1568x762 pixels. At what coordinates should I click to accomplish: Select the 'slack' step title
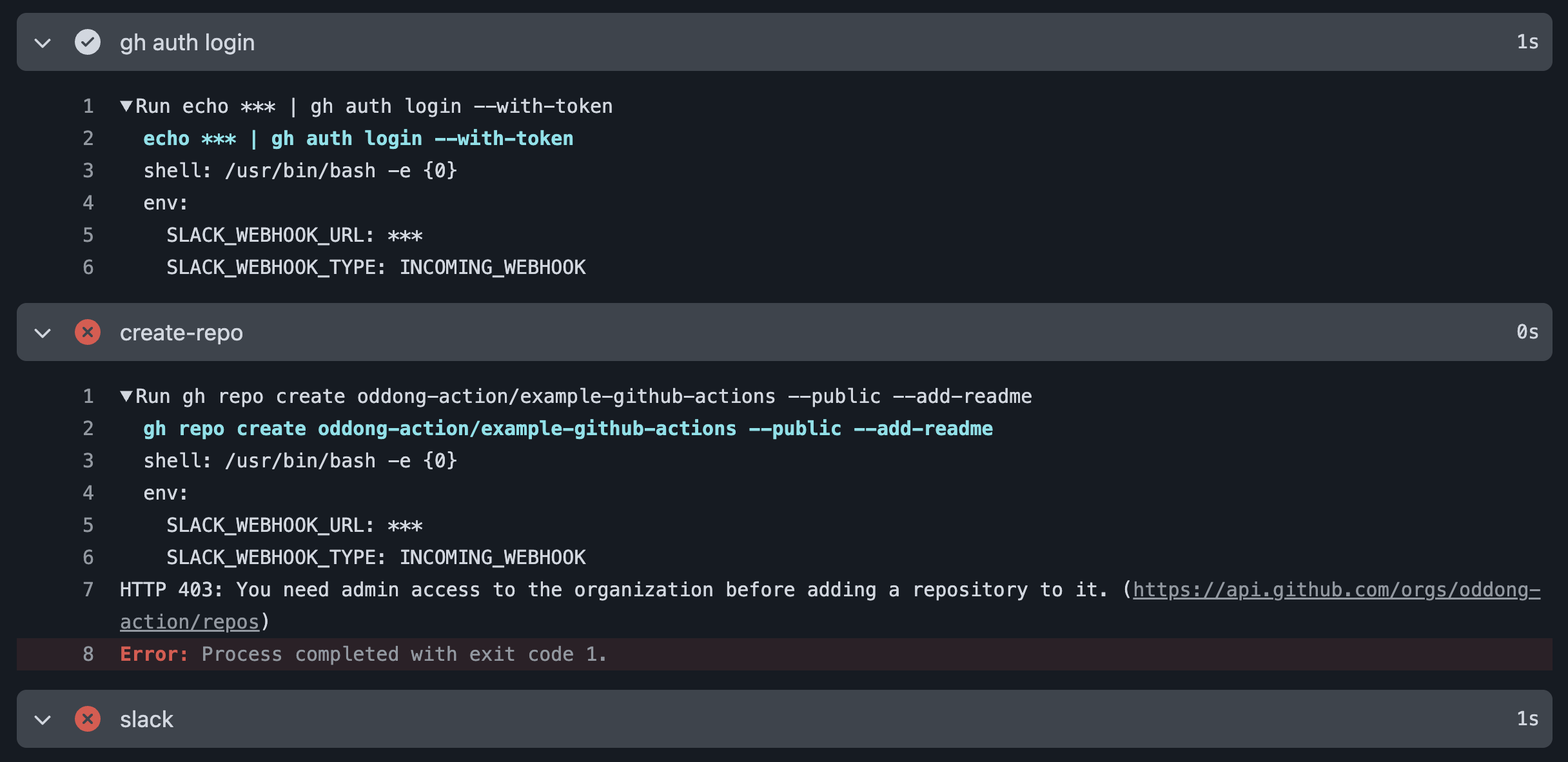click(x=146, y=719)
